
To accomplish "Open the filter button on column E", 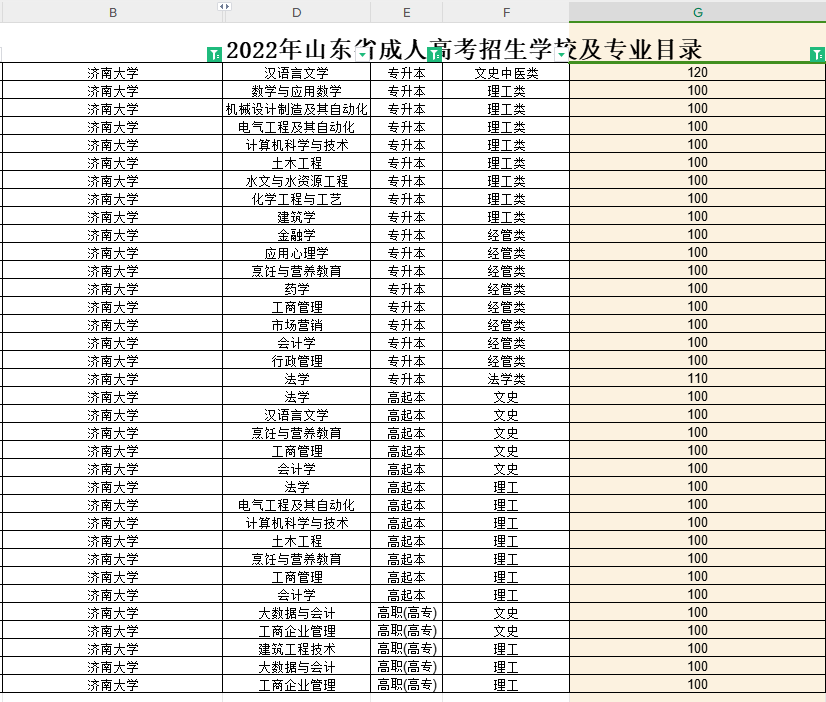I will (x=435, y=54).
